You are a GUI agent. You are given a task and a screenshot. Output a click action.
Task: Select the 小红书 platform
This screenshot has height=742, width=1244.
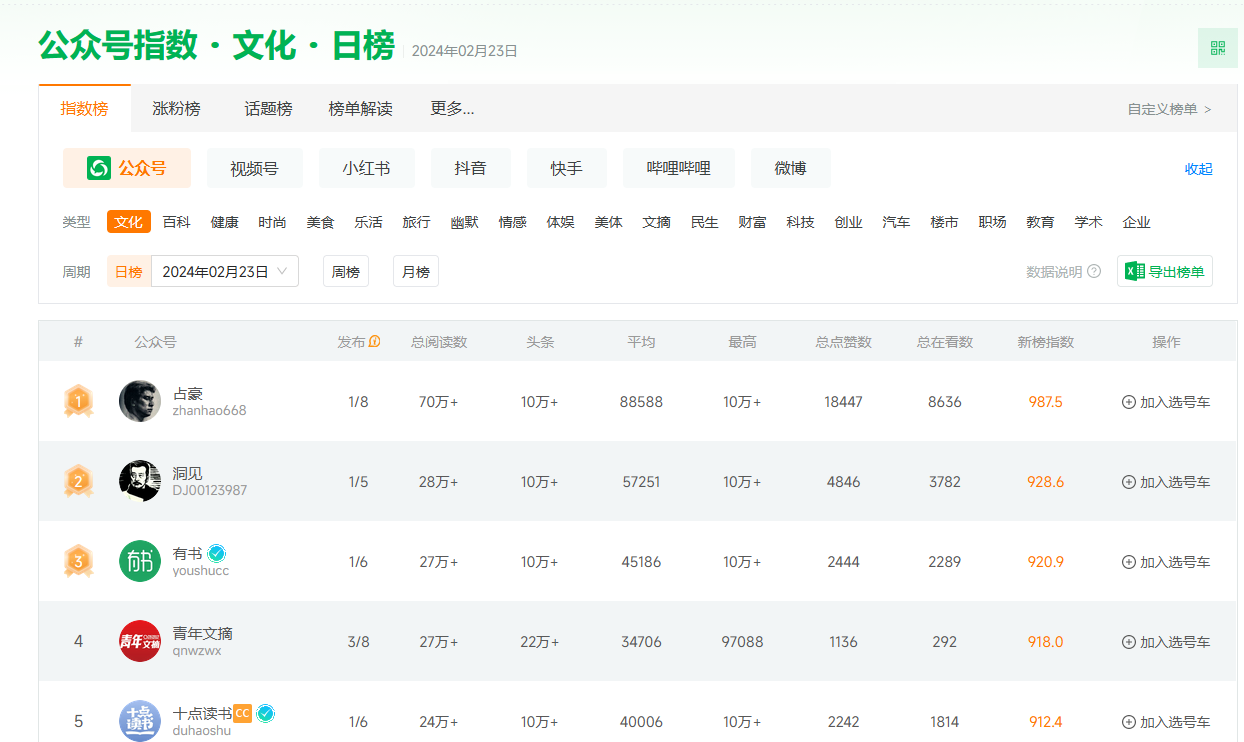pyautogui.click(x=367, y=168)
